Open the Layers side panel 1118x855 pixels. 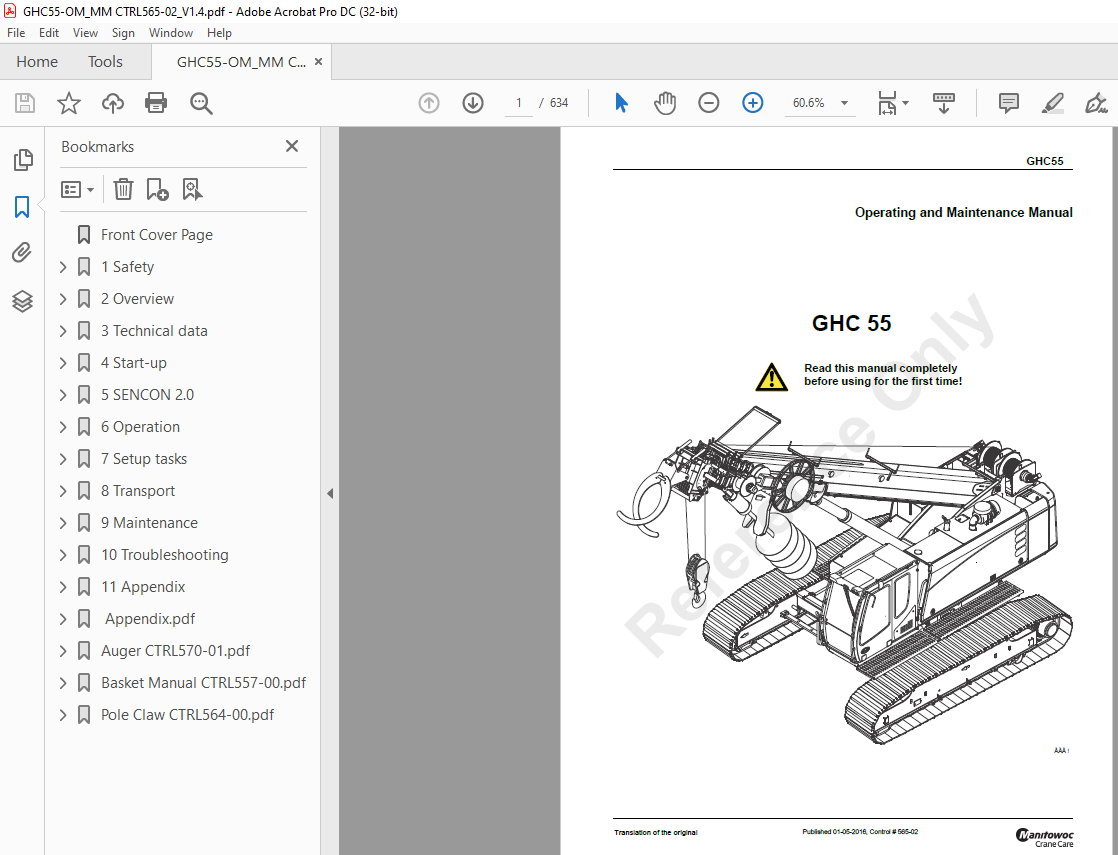point(22,301)
